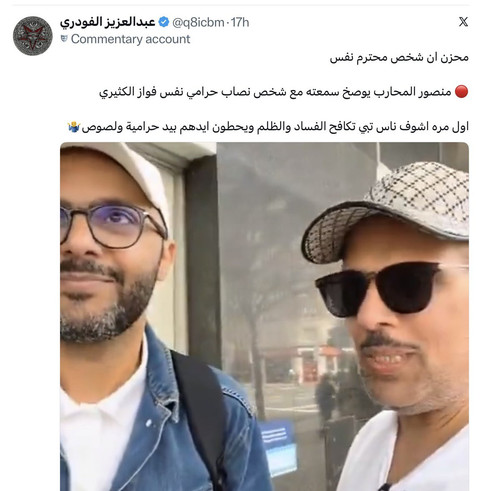Open display name عبدالعزيز الفودري
Viewport: 500px width, 491px height.
(x=108, y=22)
